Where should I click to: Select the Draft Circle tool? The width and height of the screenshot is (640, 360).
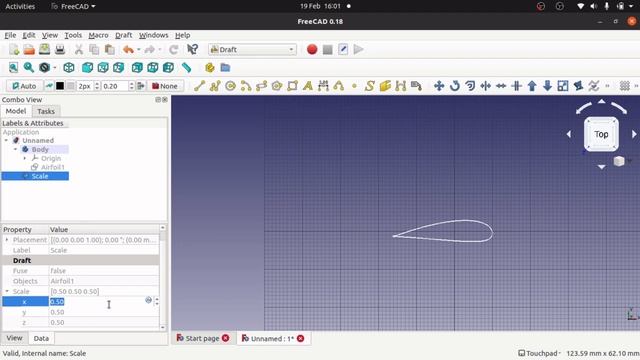tap(230, 86)
